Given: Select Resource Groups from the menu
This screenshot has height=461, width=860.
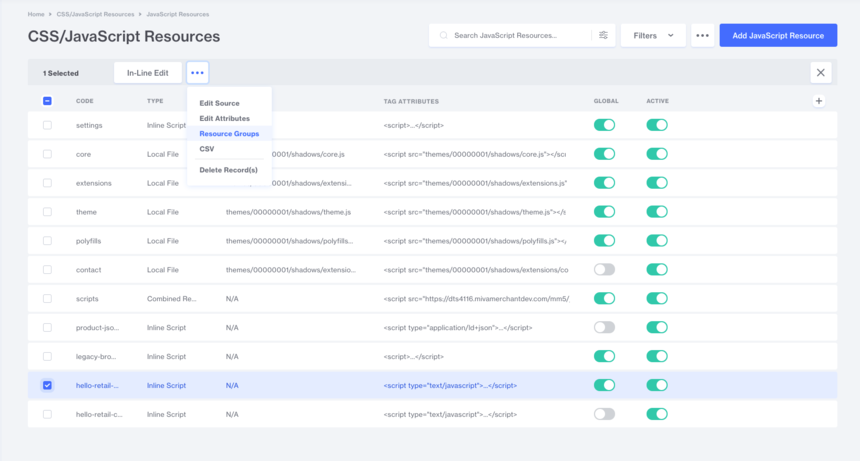Looking at the screenshot, I should (229, 133).
